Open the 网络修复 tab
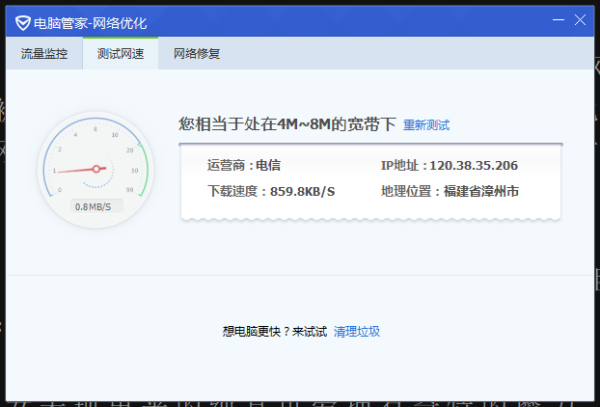This screenshot has width=600, height=407. 196,54
